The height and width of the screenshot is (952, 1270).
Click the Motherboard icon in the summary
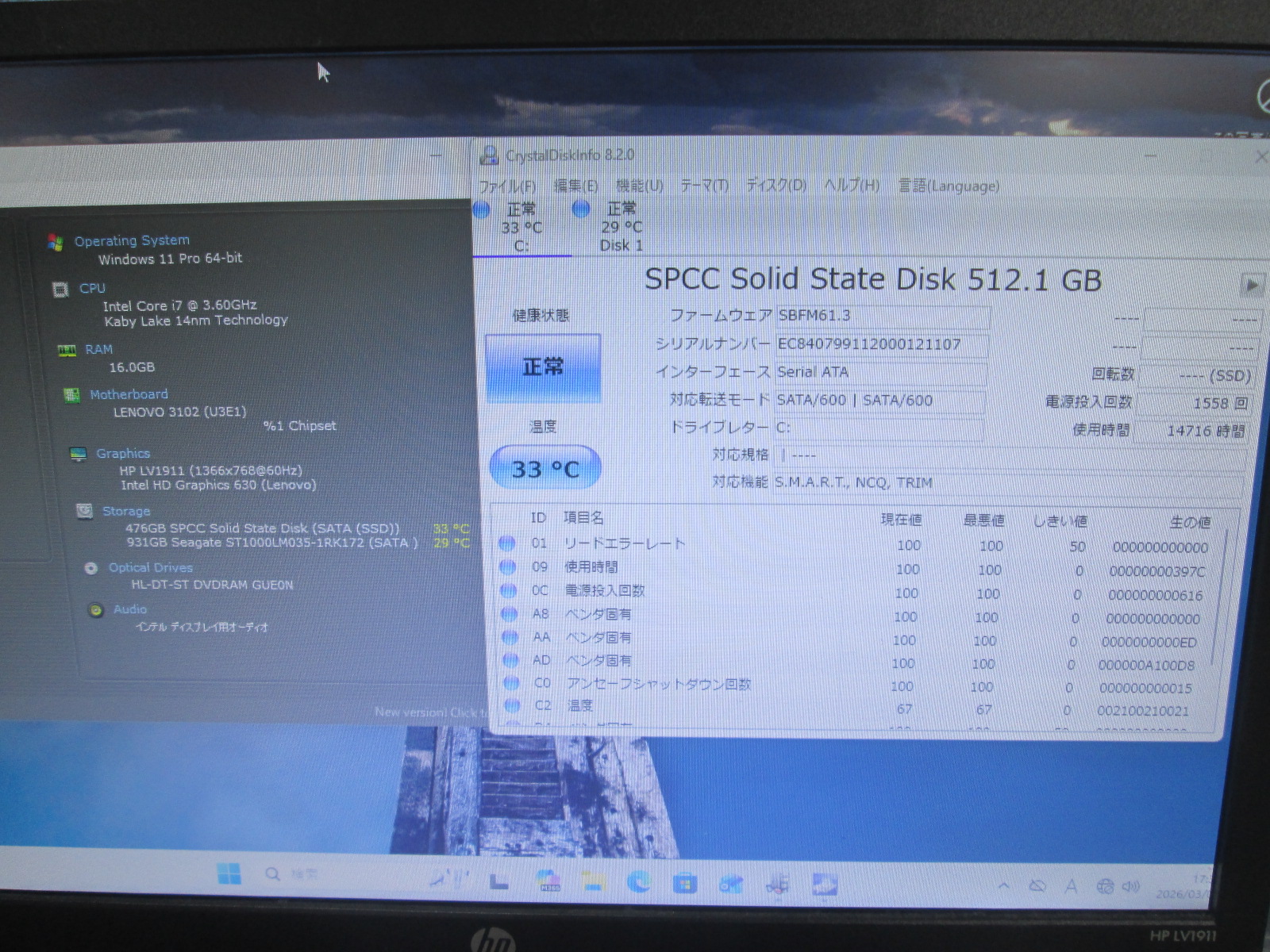click(71, 395)
